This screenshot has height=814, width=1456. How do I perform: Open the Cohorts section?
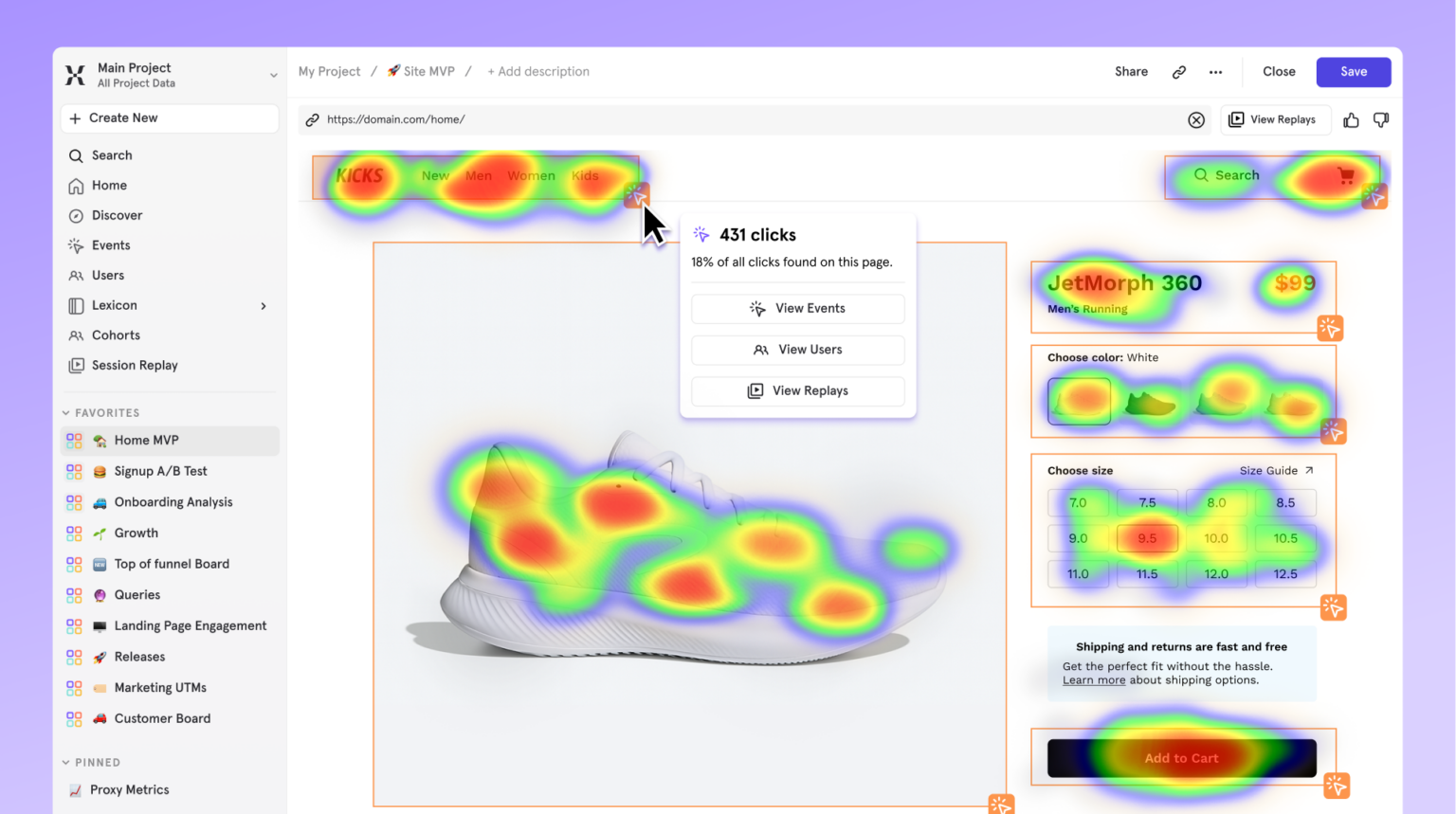click(x=116, y=335)
